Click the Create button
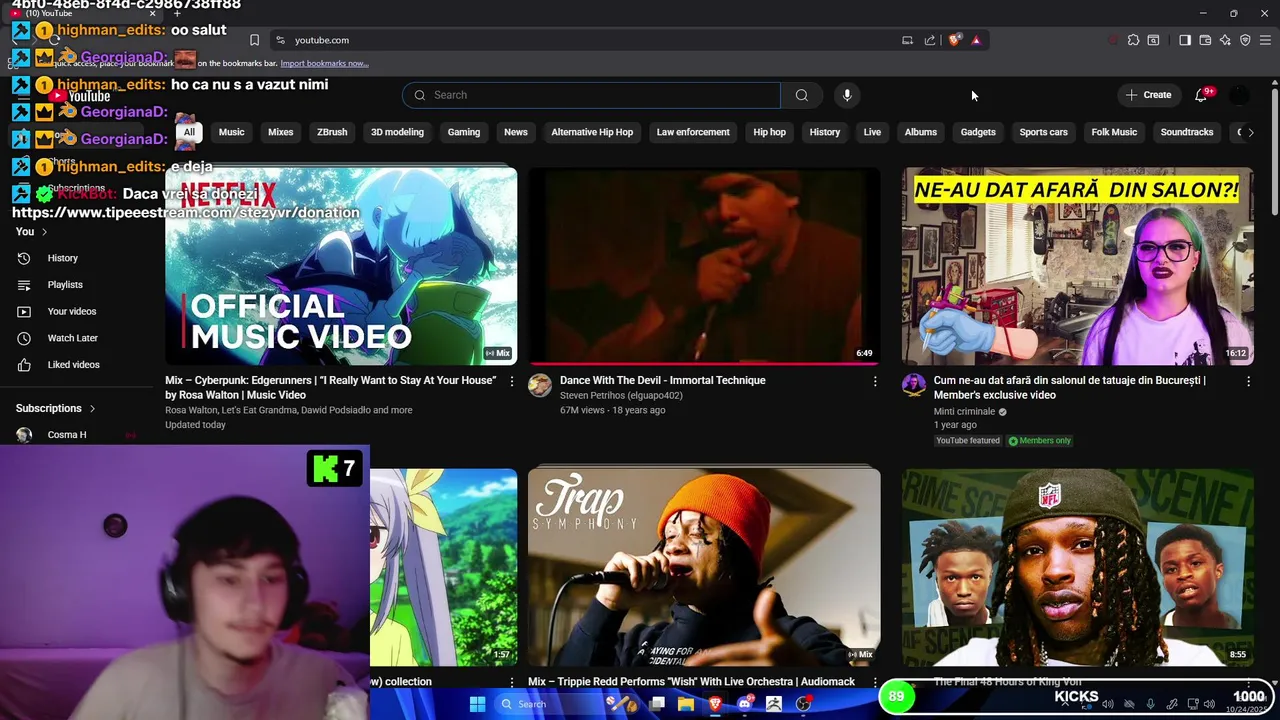Viewport: 1280px width, 720px height. [x=1148, y=95]
